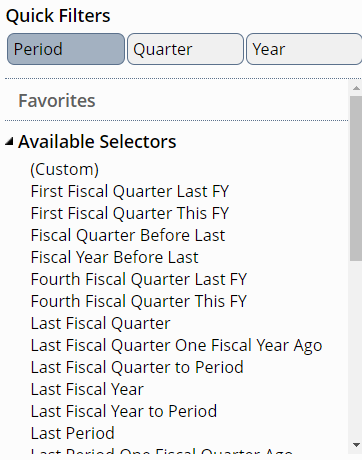
Task: Select Last Fiscal Year to Period
Action: tap(124, 411)
